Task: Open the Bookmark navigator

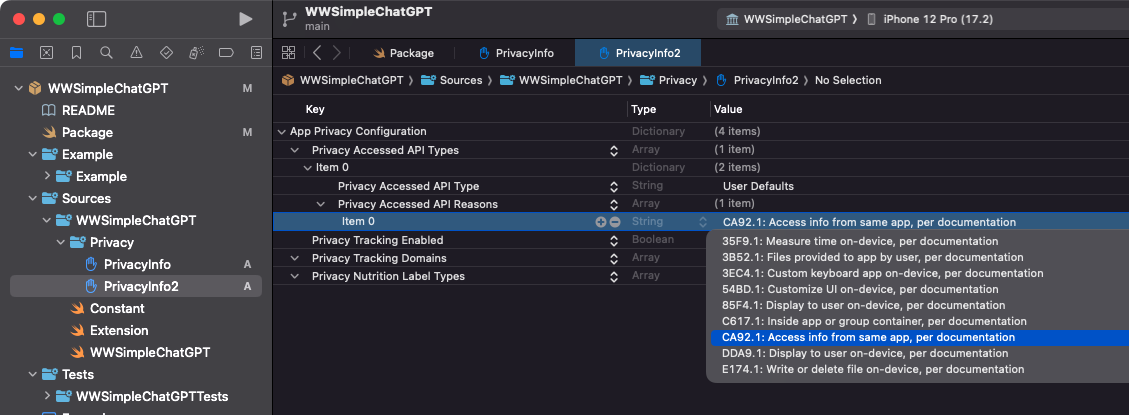Action: click(76, 53)
